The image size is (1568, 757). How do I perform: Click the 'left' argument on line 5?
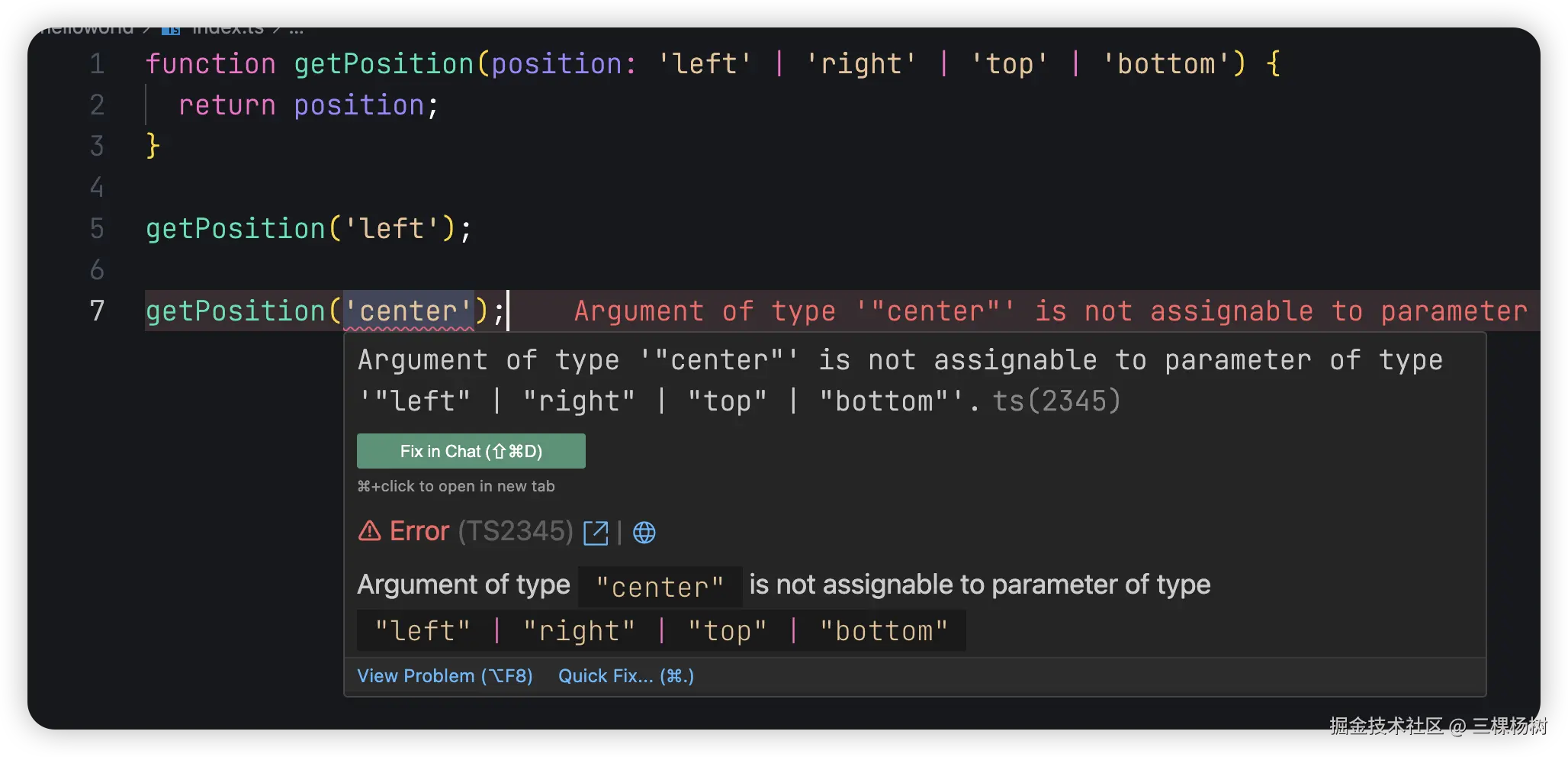392,229
